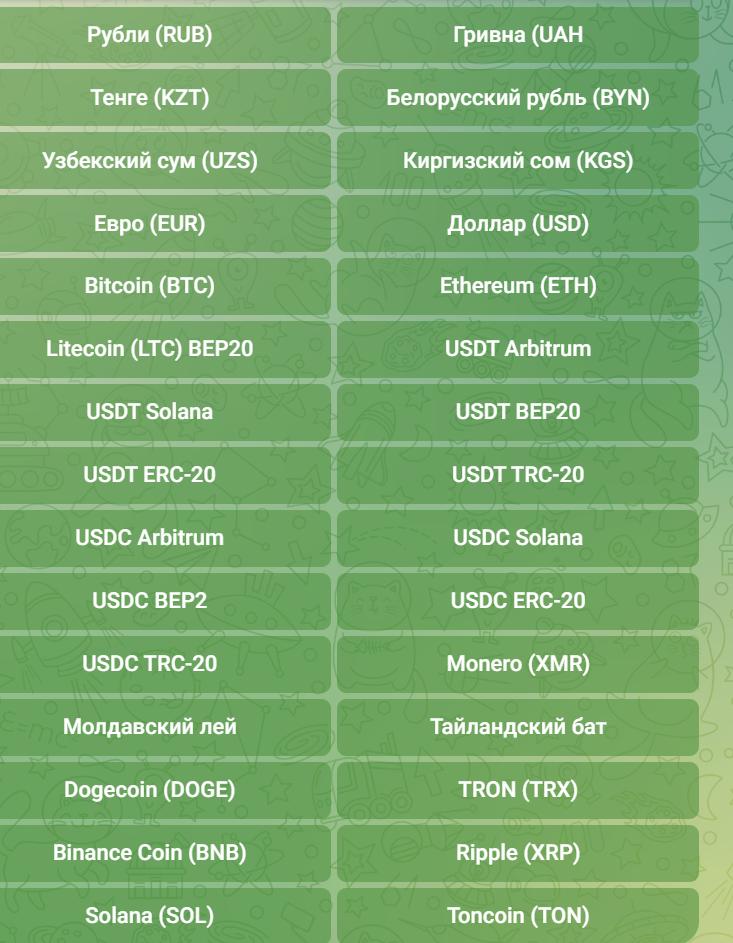Viewport: 733px width, 943px height.
Task: Select the Евро (EUR) button
Action: [x=150, y=224]
